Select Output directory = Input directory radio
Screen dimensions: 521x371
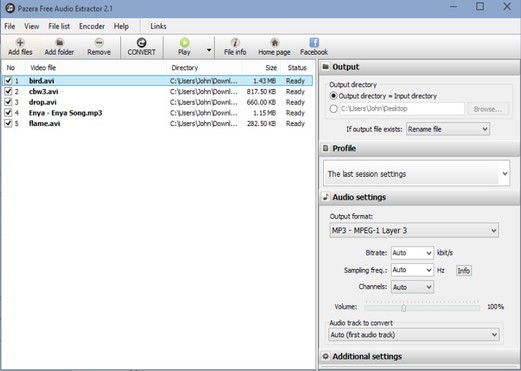click(333, 96)
